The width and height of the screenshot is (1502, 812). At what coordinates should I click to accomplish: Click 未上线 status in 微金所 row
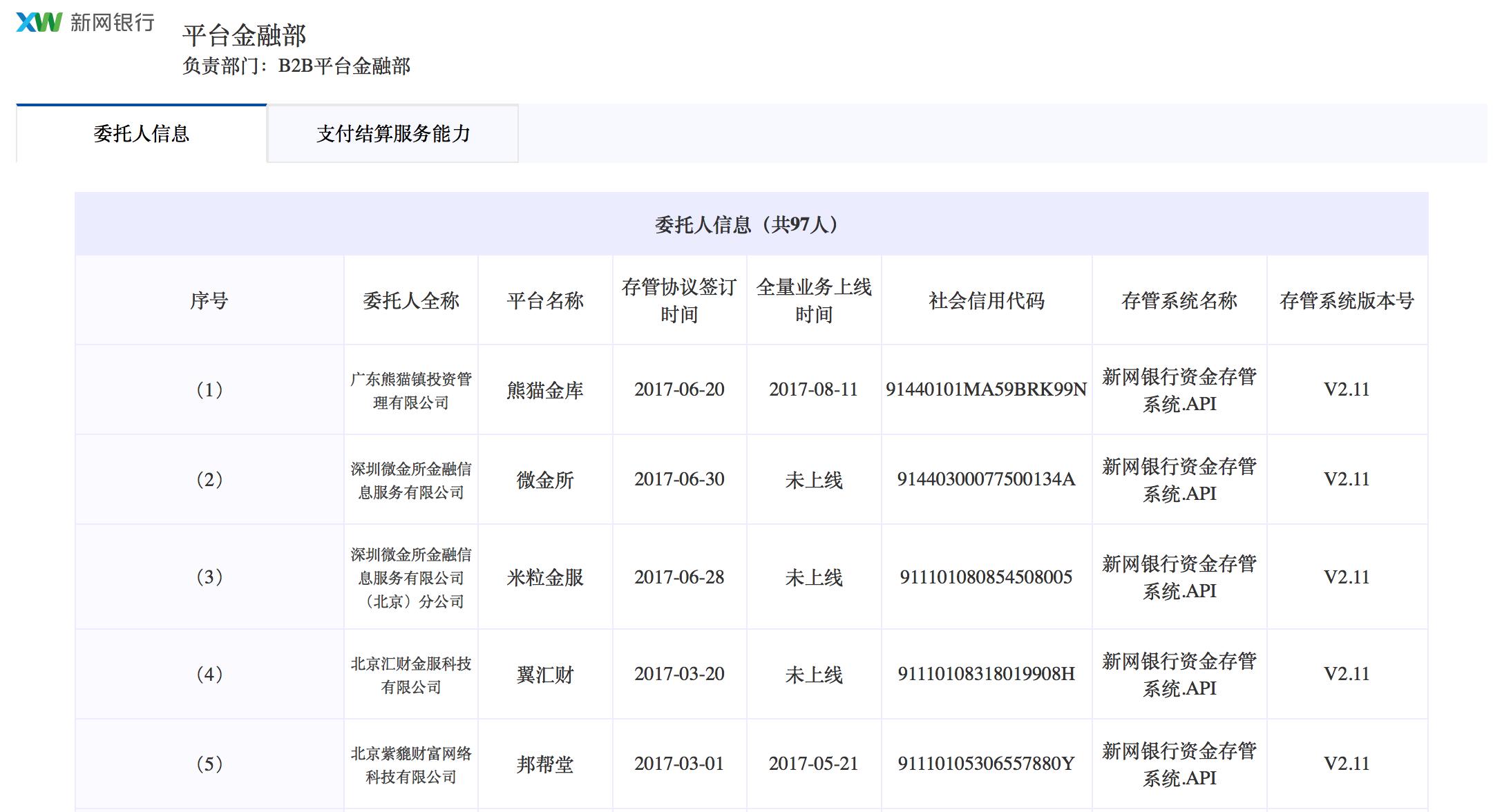click(814, 481)
